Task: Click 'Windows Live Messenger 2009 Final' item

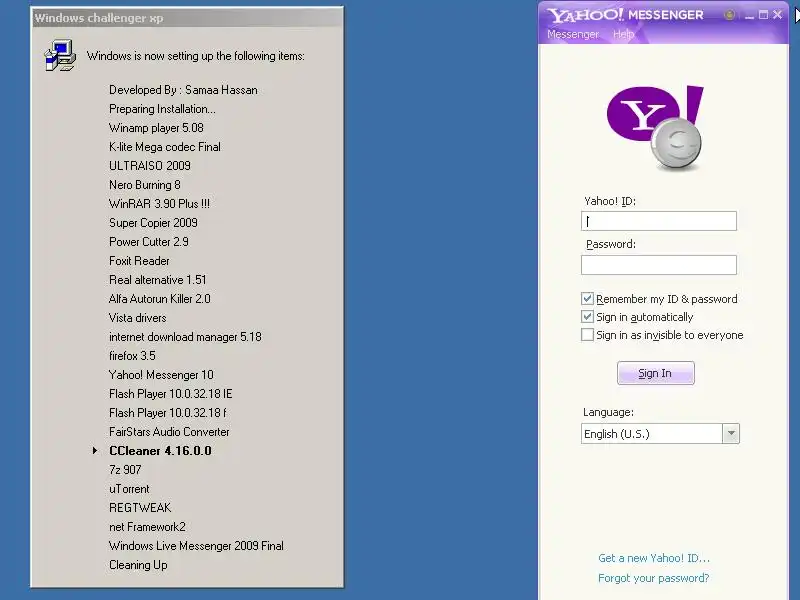Action: pyautogui.click(x=196, y=546)
